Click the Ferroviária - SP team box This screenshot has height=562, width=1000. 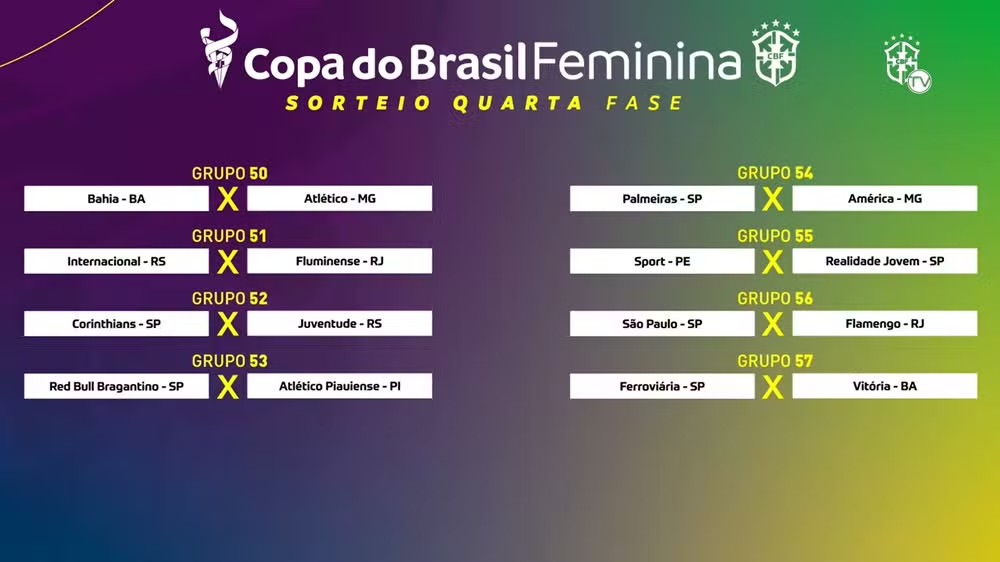[662, 386]
